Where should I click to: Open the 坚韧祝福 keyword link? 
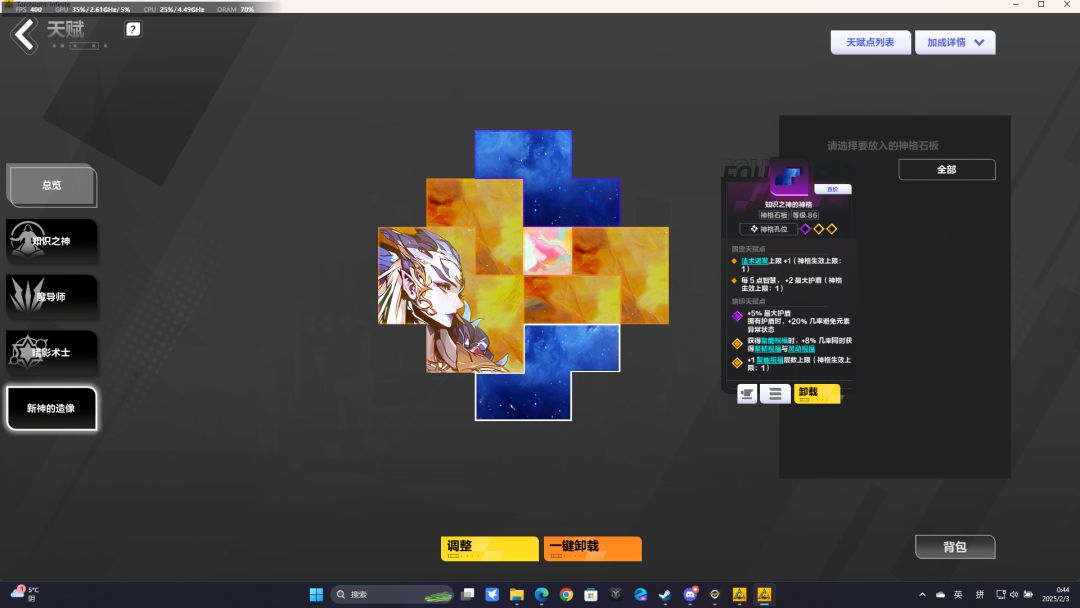coord(767,349)
